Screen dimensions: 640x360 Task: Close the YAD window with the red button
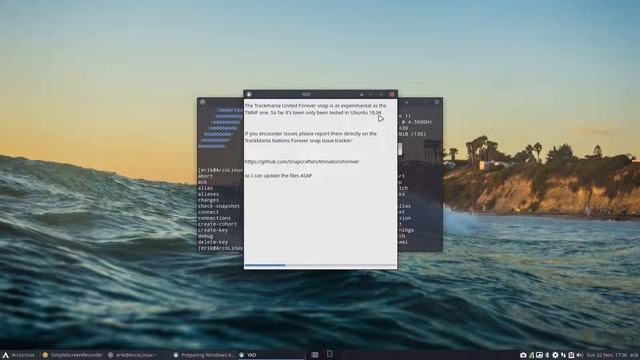(392, 94)
